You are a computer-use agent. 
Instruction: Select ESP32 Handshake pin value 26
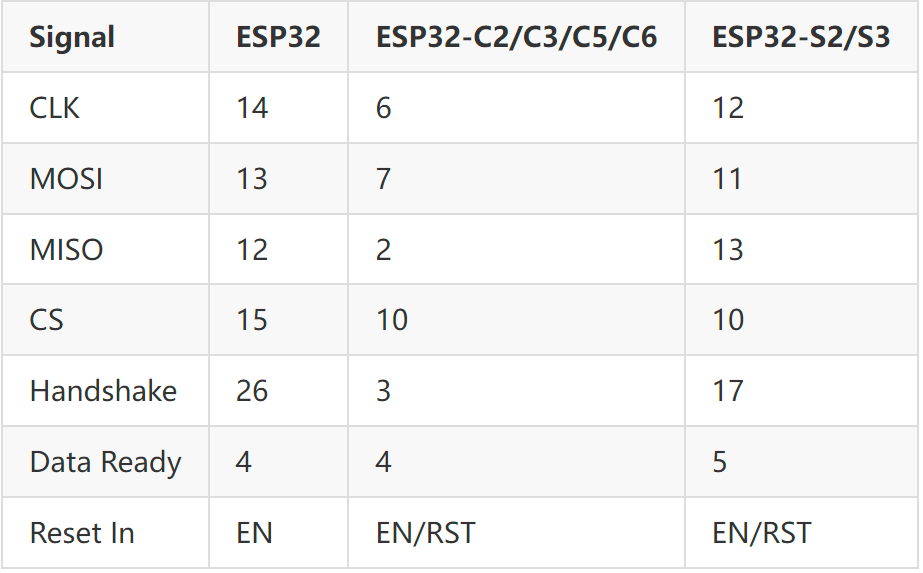[x=252, y=391]
